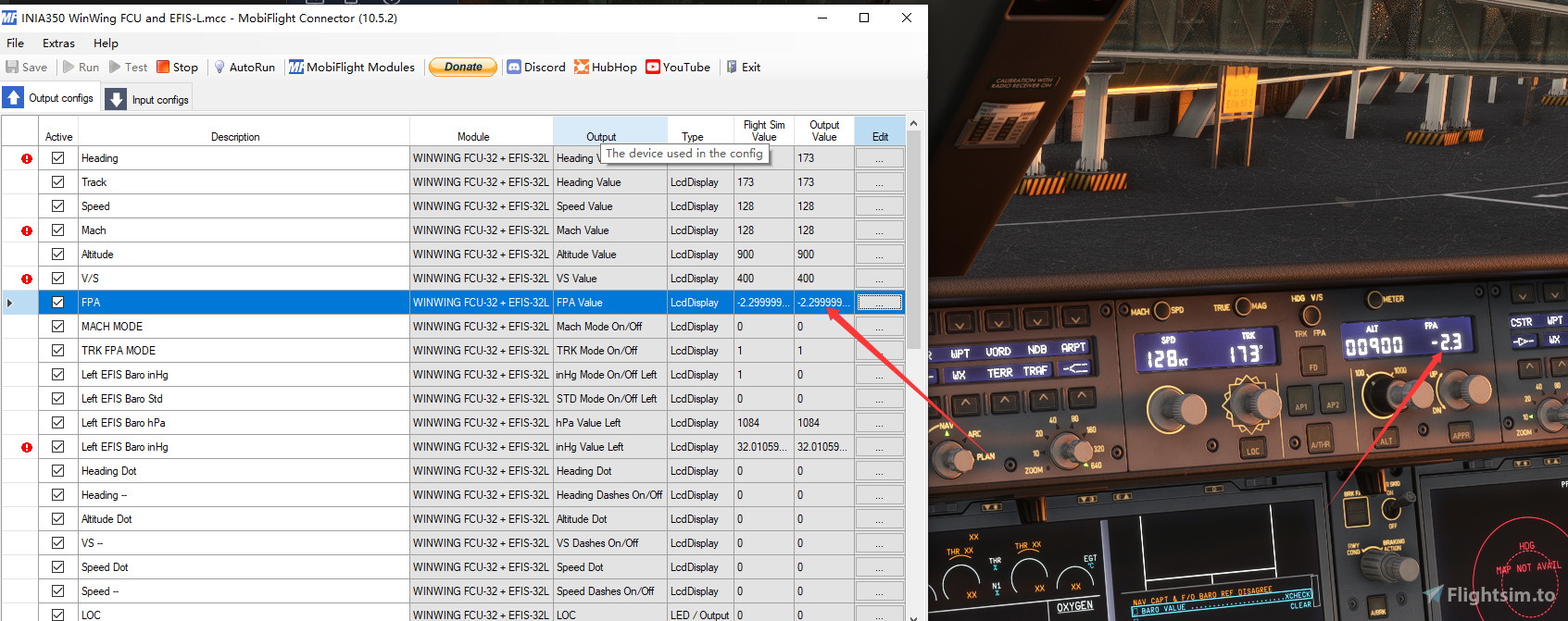Launch HubHop from the toolbar
Viewport: 1568px width, 621px height.
point(605,67)
